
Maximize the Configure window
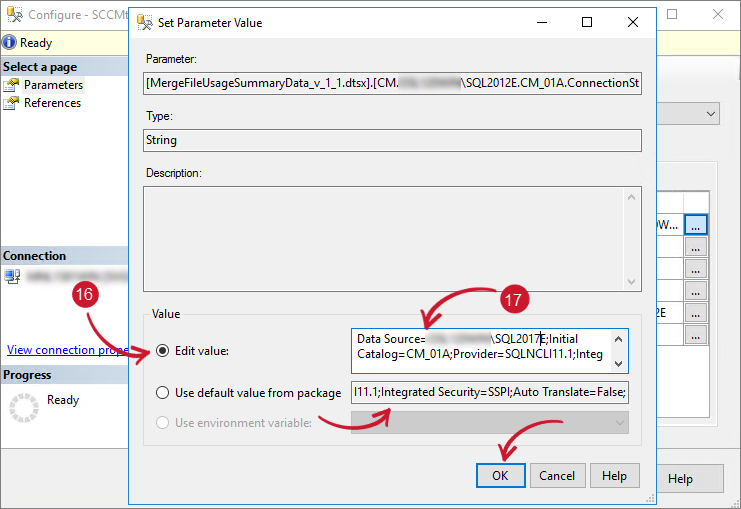672,15
